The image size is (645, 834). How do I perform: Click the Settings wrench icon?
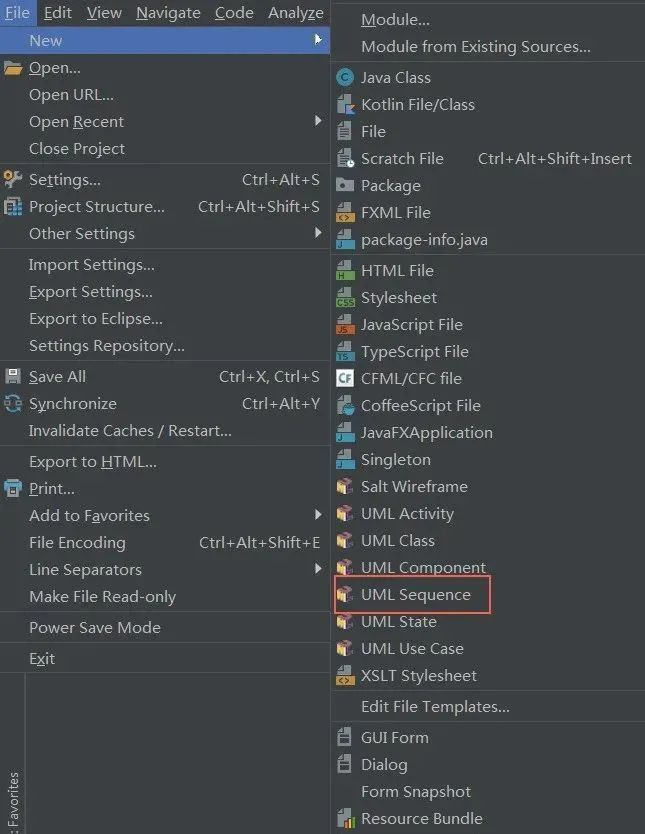click(x=13, y=180)
